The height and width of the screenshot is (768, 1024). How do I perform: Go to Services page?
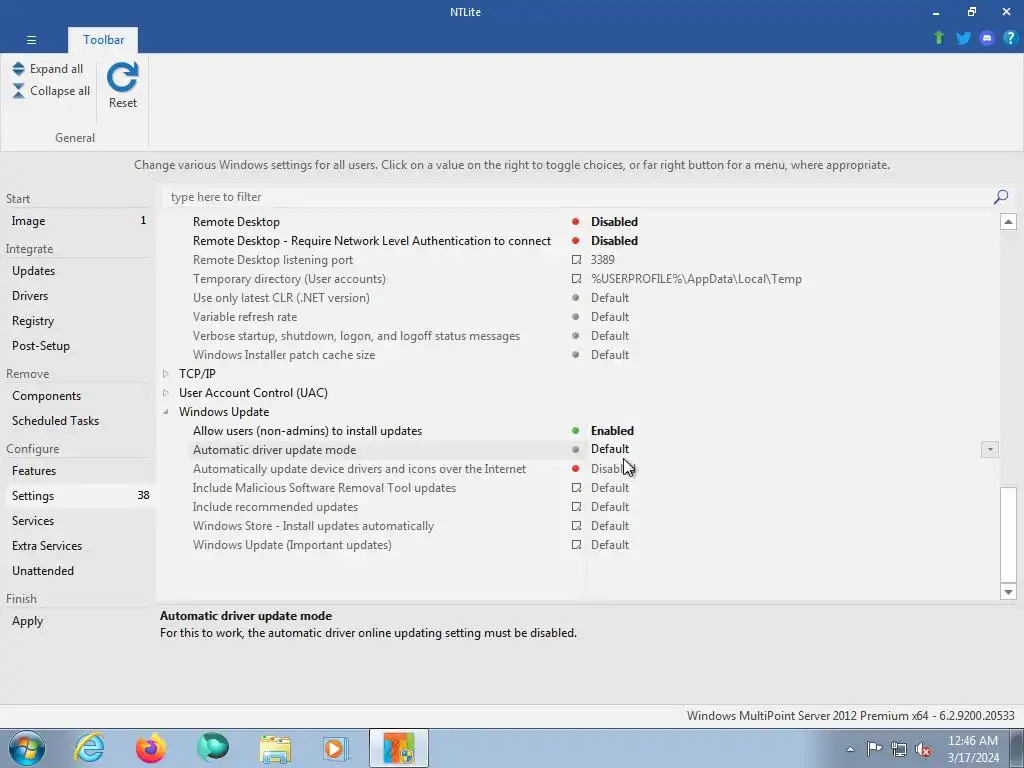click(x=78, y=520)
